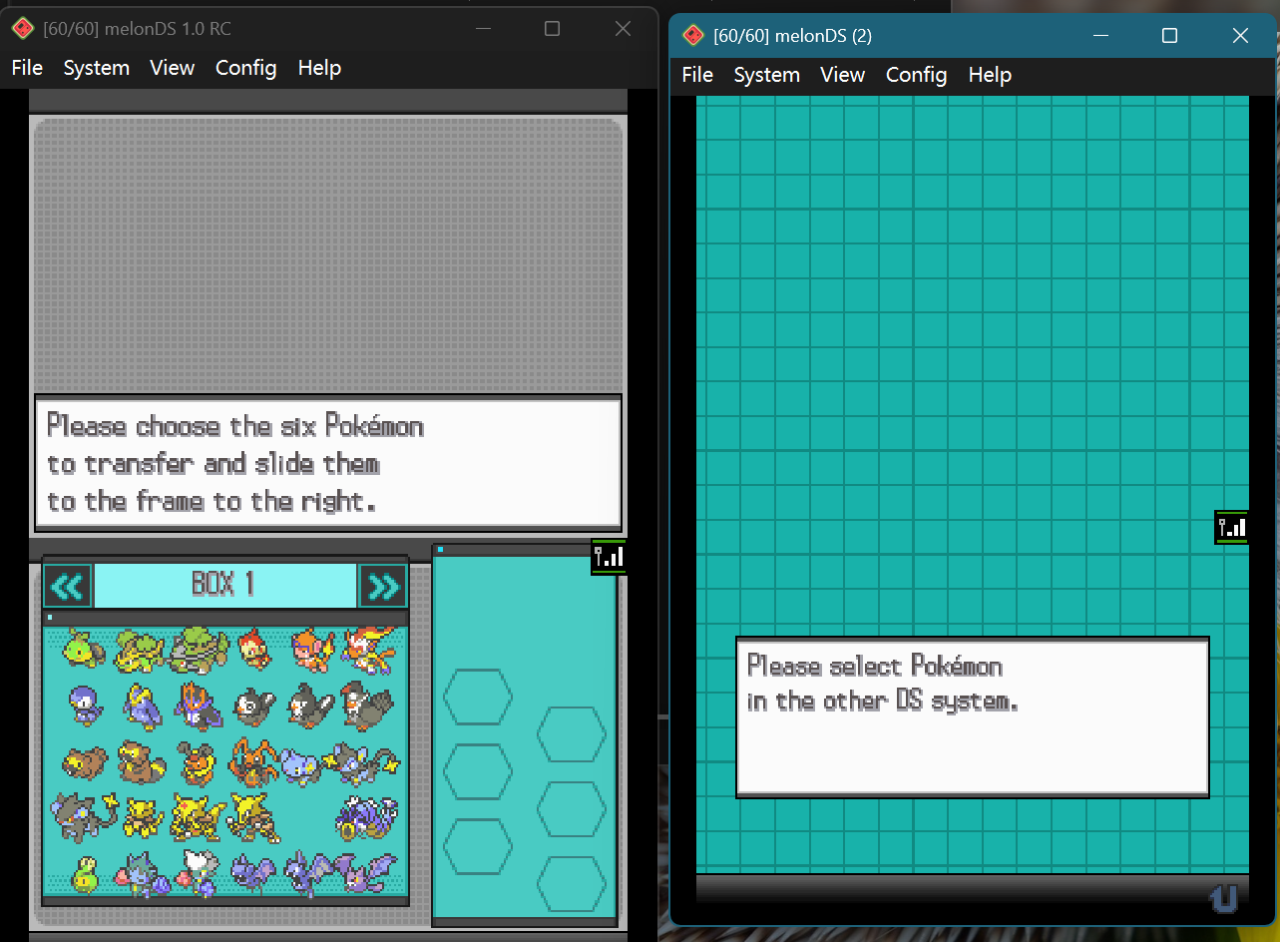Screen dimensions: 1280x942
Task: Go to the previous box with left arrows
Action: 67,586
